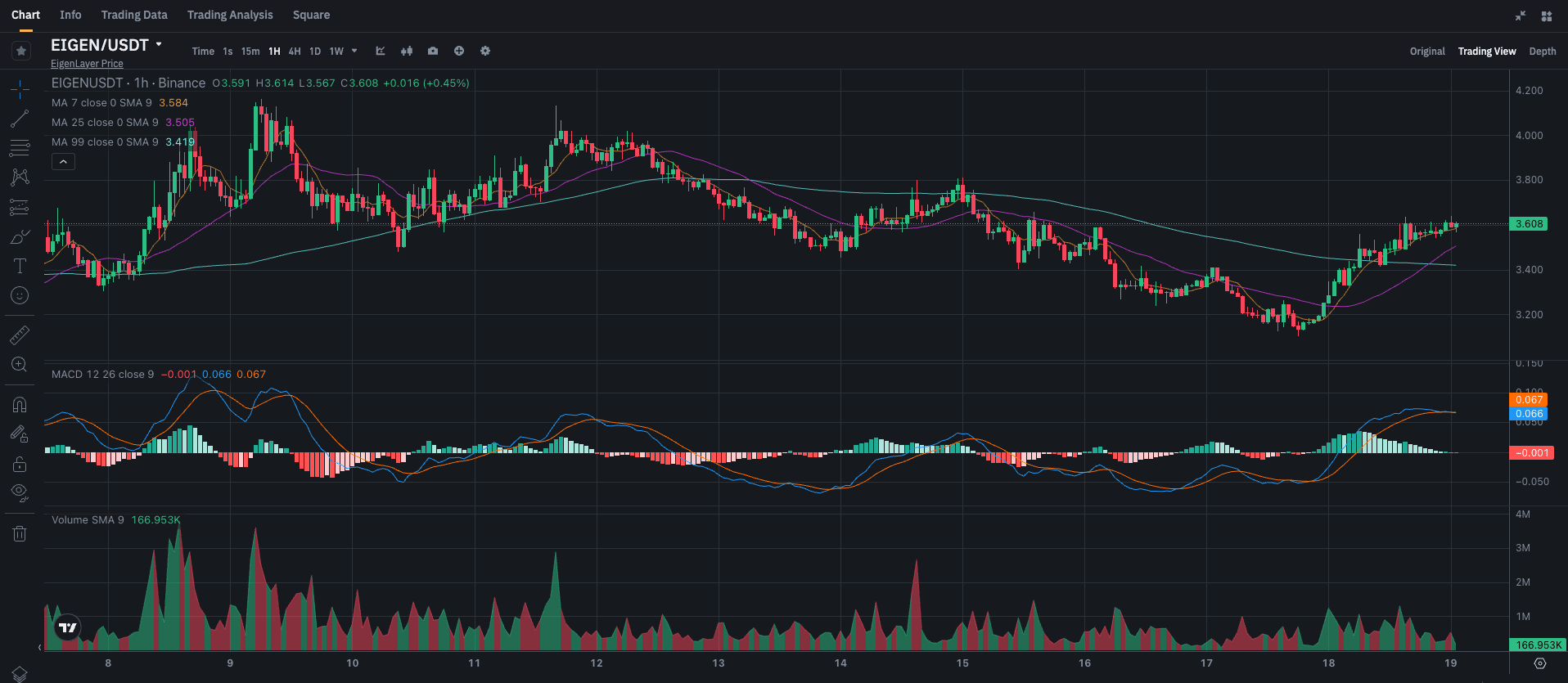The image size is (1568, 683).
Task: Open chart settings gear in top toolbar
Action: (x=485, y=51)
